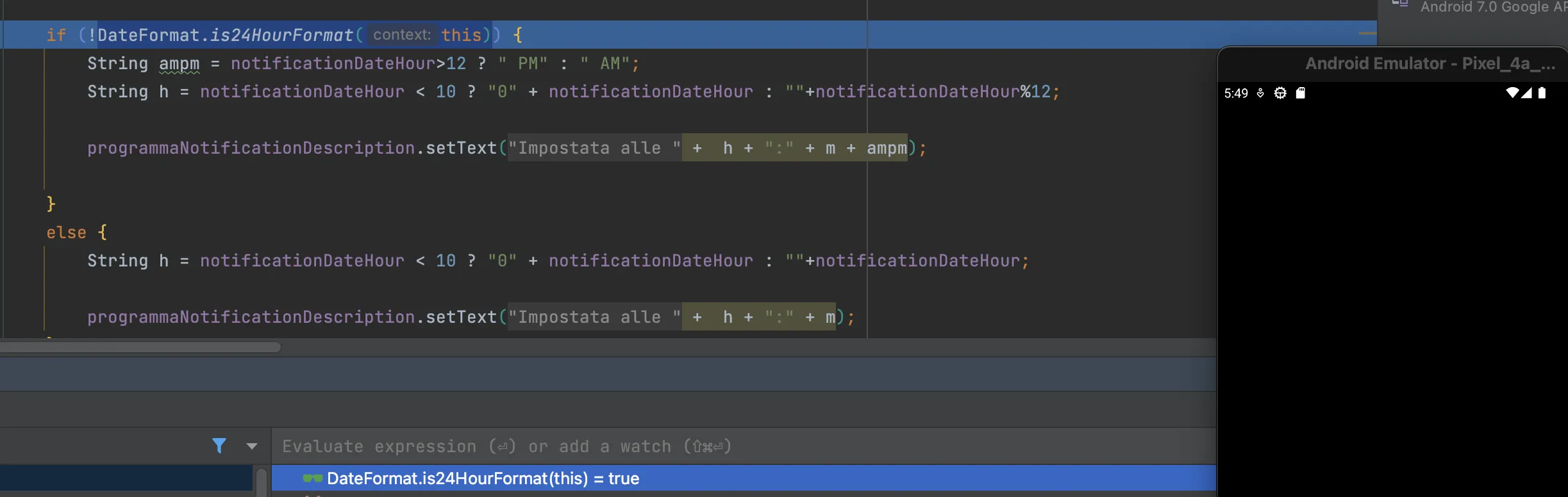Click the 'context:' inlay hint
This screenshot has height=497, width=1568.
point(402,35)
